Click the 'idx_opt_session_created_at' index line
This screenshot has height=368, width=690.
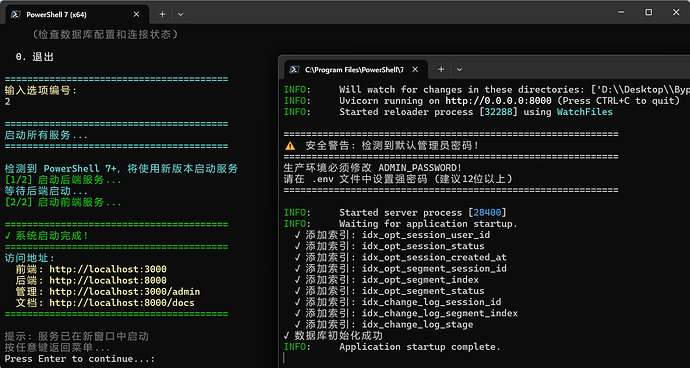[x=400, y=258]
